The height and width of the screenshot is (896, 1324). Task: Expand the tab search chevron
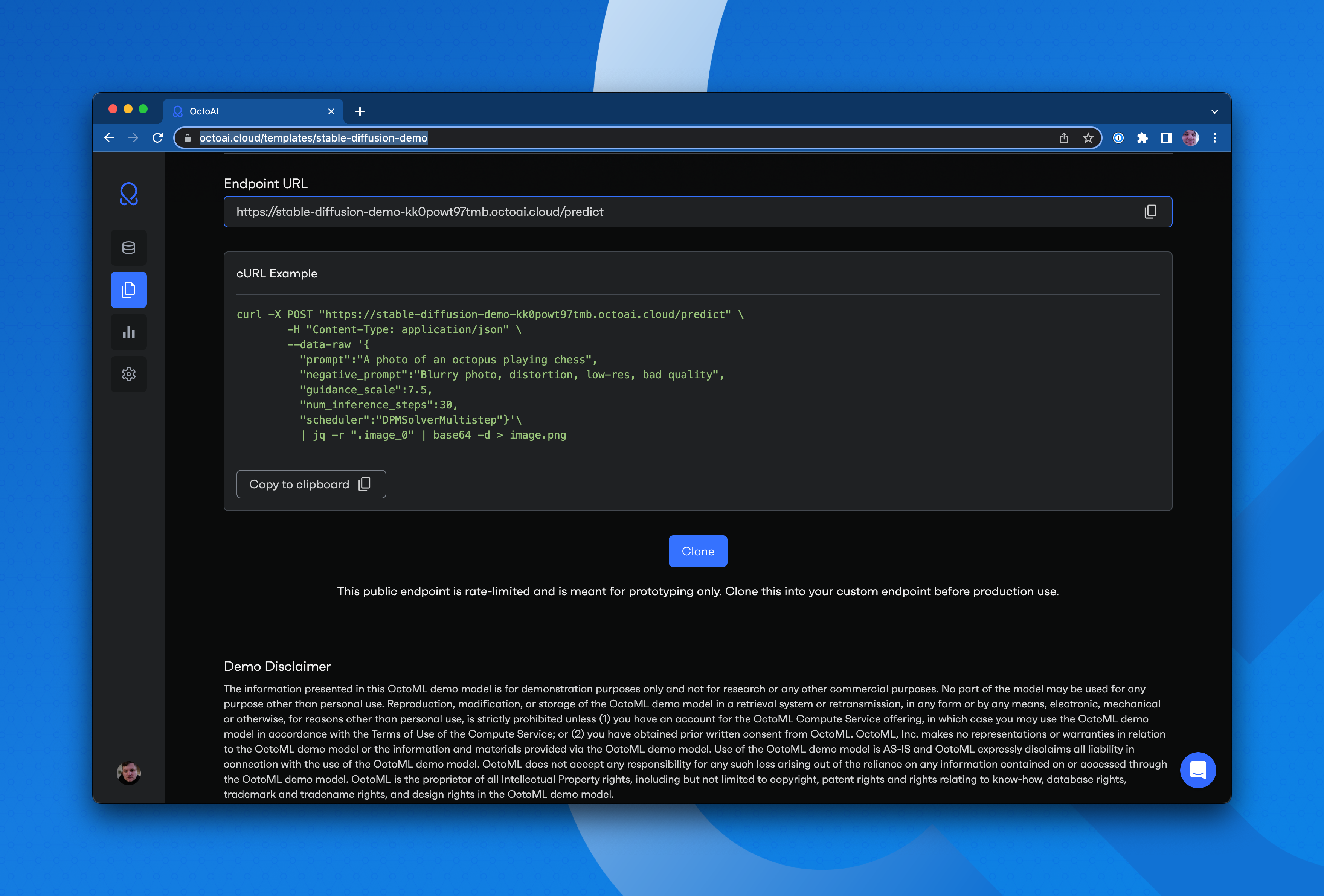point(1215,112)
